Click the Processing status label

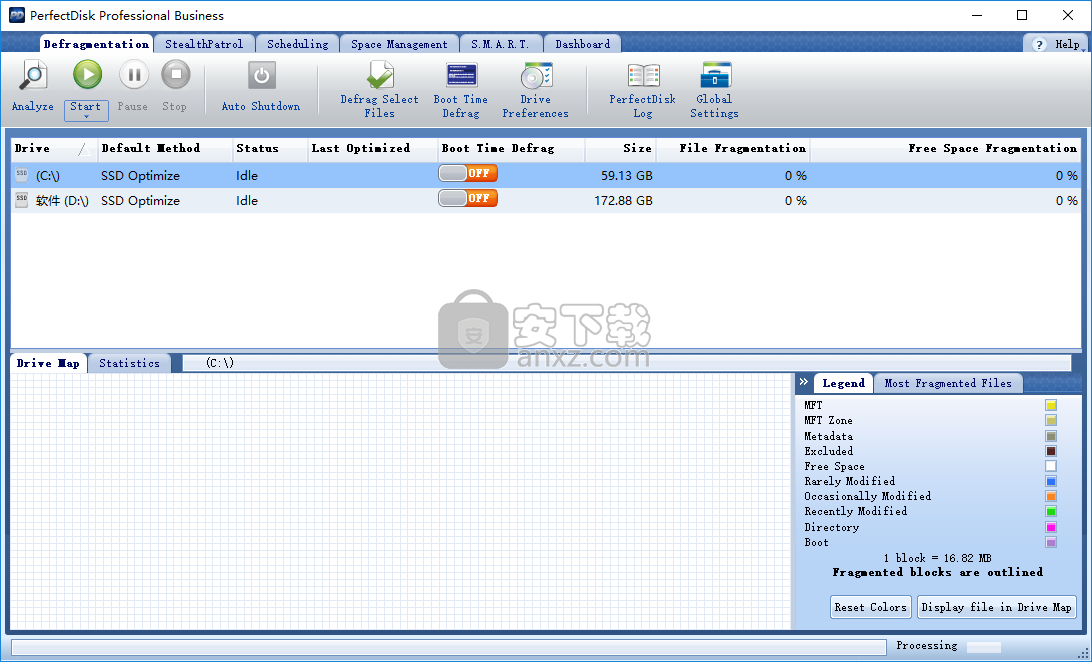[x=926, y=646]
